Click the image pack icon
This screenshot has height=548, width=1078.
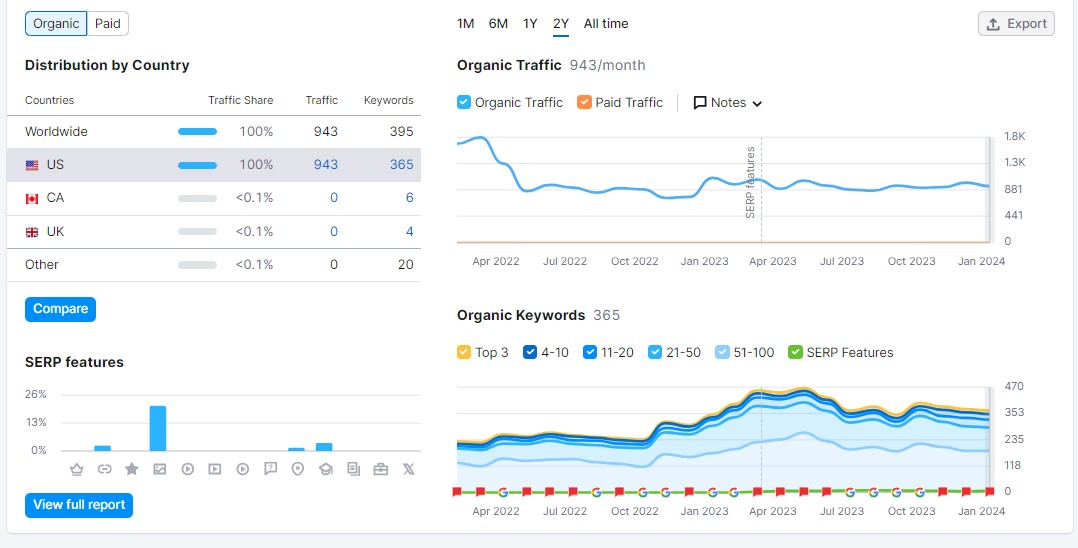click(x=159, y=469)
